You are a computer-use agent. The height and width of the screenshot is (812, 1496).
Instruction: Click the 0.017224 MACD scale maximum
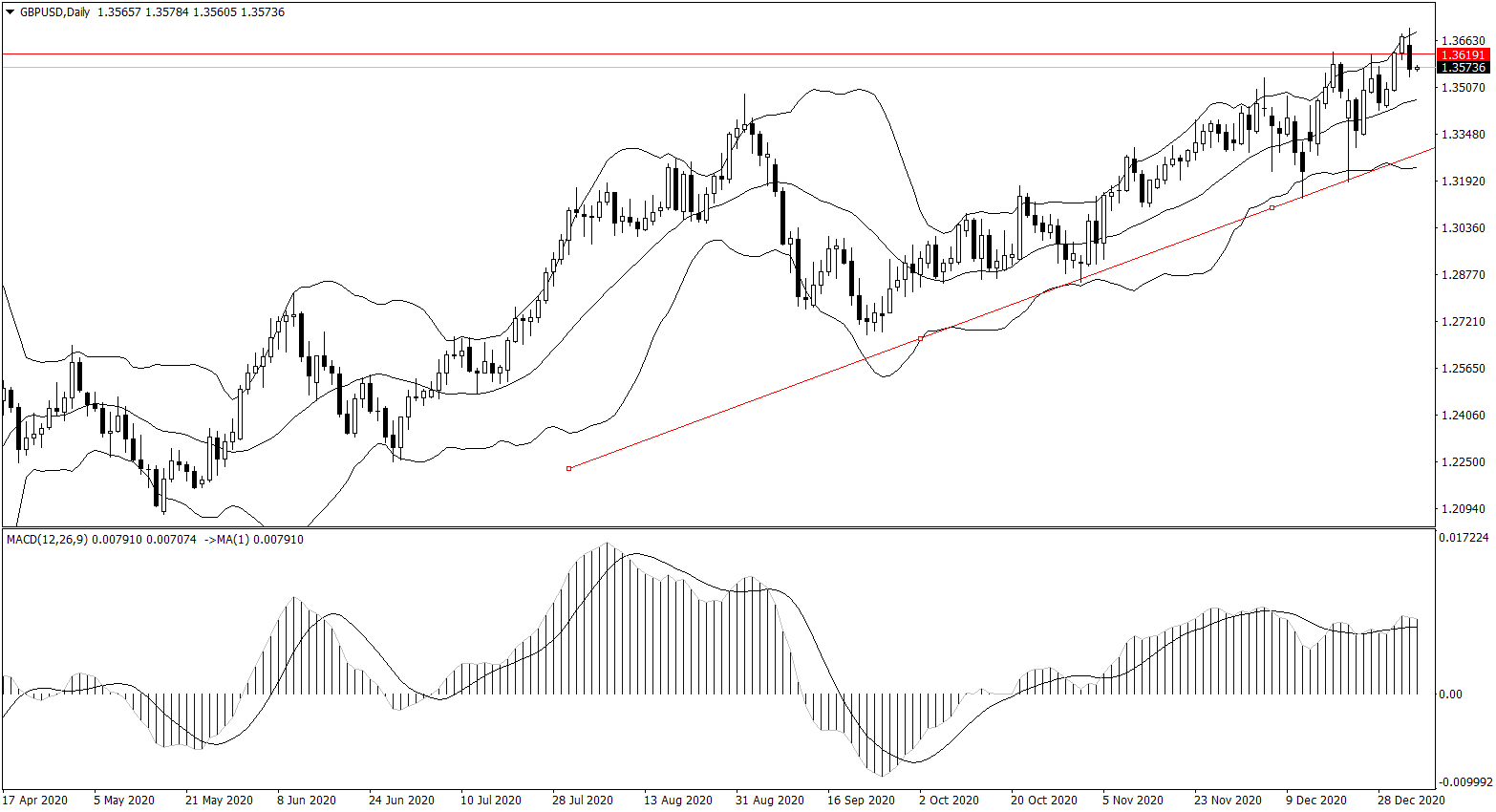1463,538
